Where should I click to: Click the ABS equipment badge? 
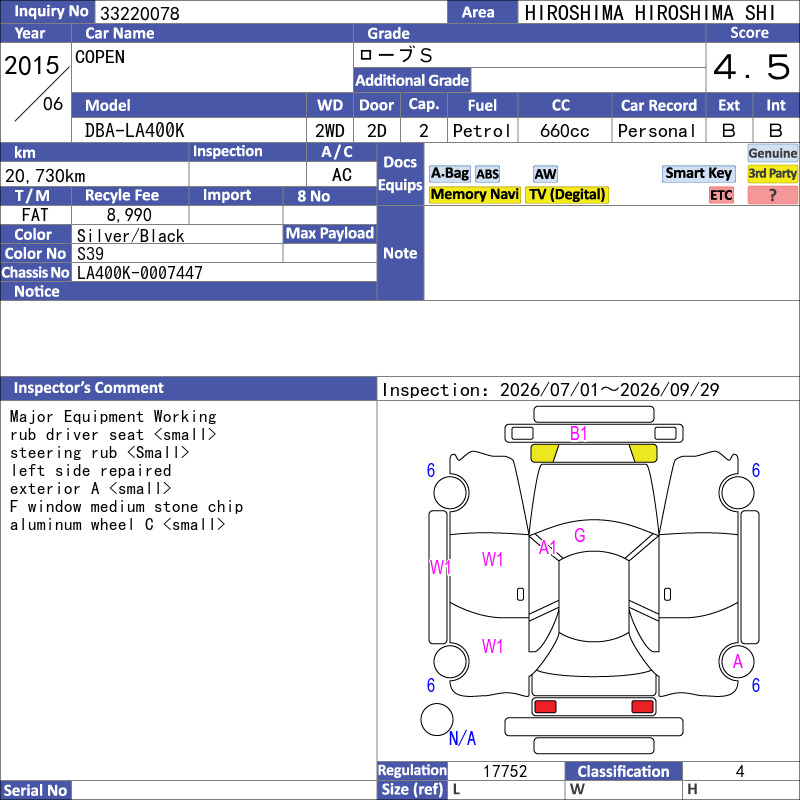tap(487, 174)
